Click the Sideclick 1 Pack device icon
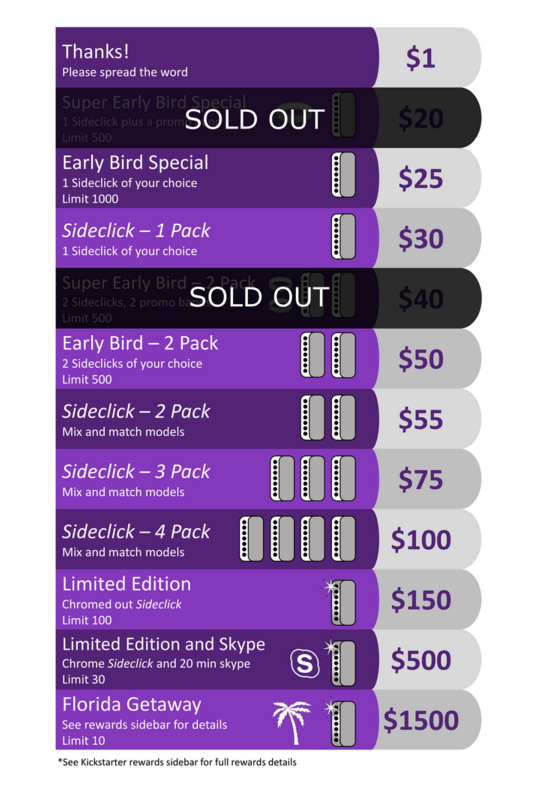The height and width of the screenshot is (789, 543). [x=344, y=236]
